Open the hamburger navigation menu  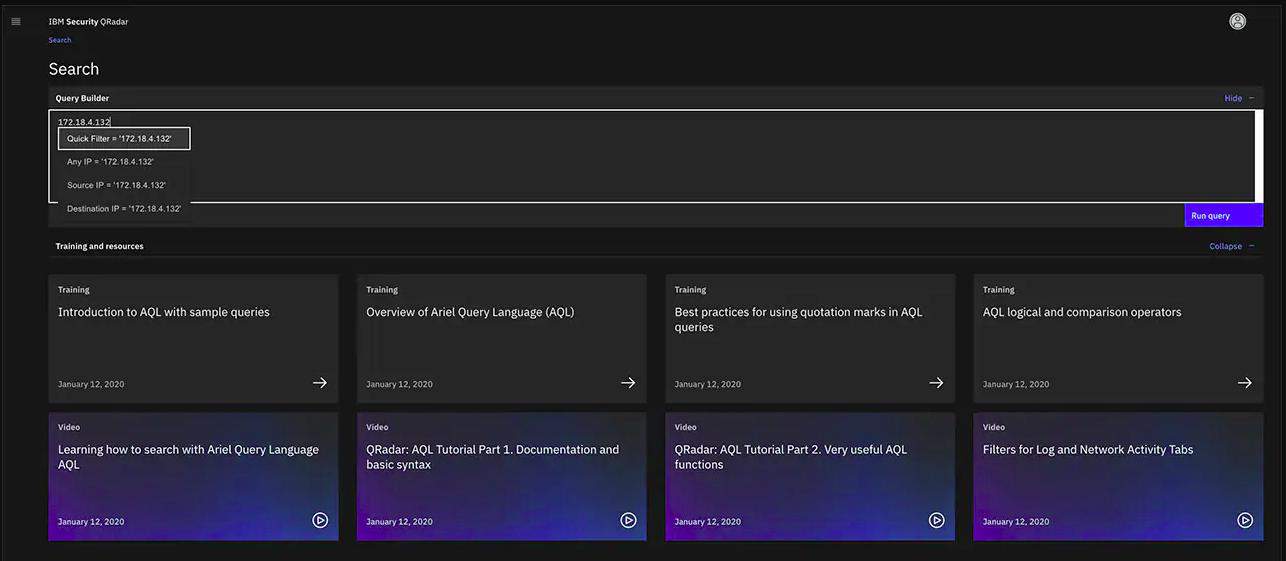15,21
